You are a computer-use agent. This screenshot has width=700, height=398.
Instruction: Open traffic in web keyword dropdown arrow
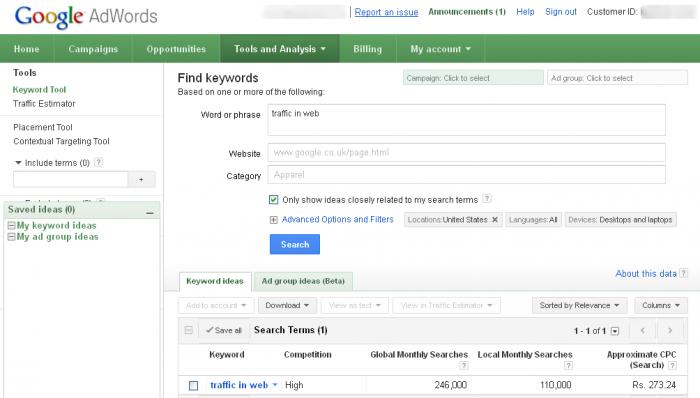click(x=275, y=385)
